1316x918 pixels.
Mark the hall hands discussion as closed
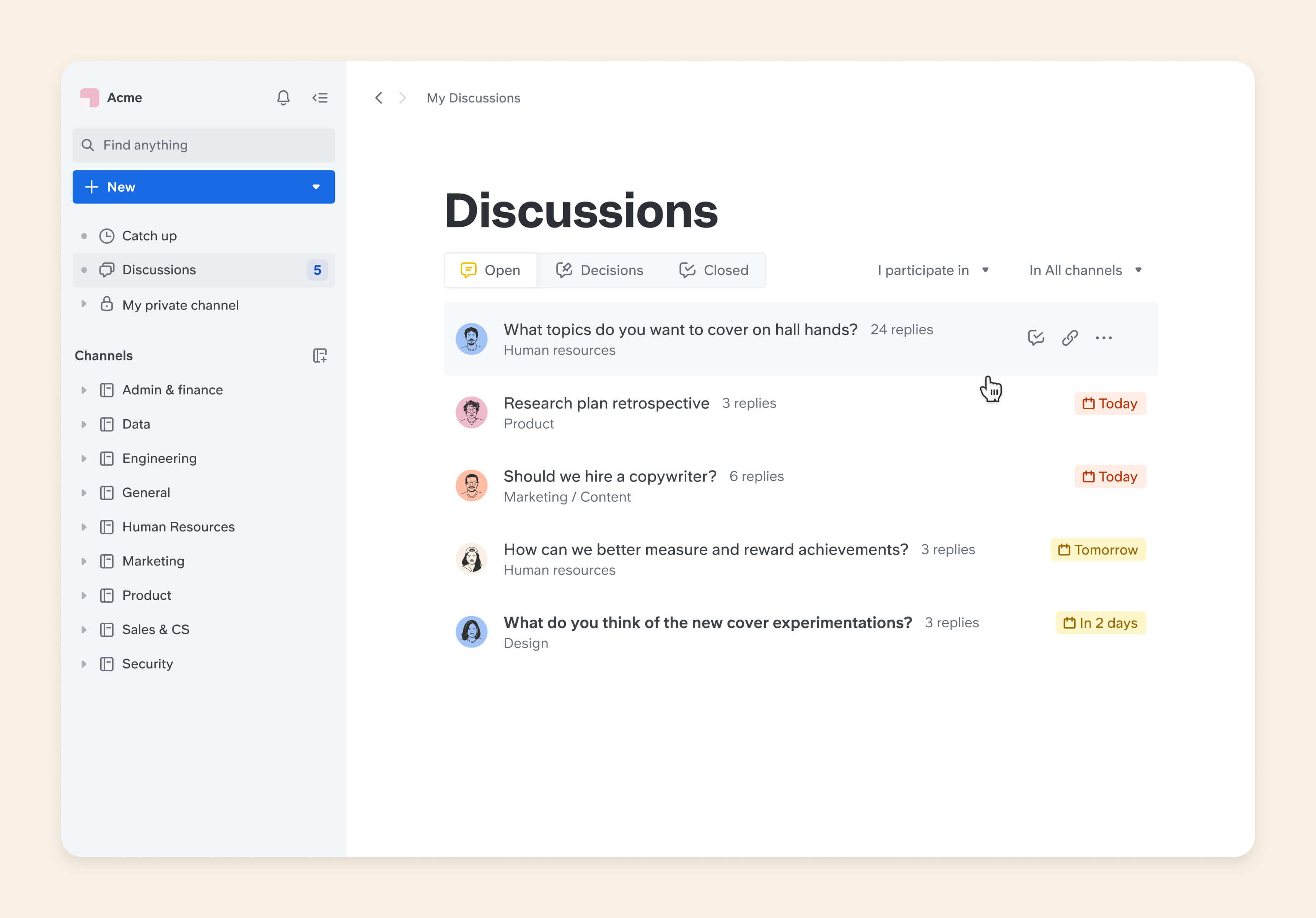point(1036,337)
